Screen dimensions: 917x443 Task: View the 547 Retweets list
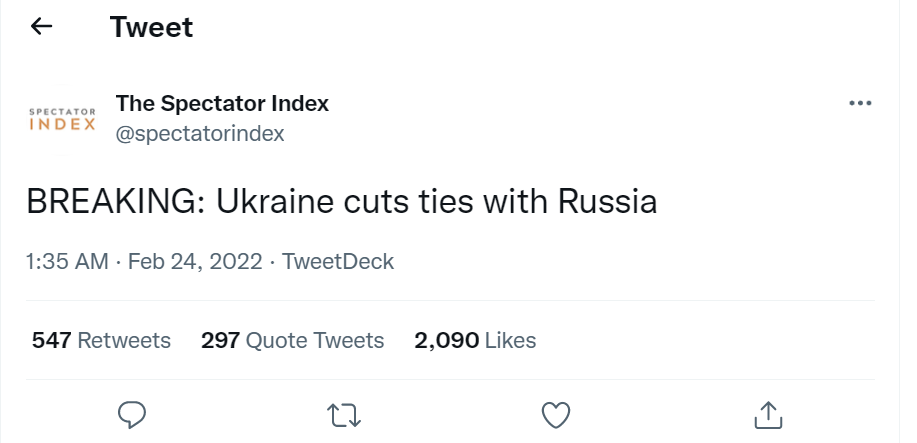(101, 340)
